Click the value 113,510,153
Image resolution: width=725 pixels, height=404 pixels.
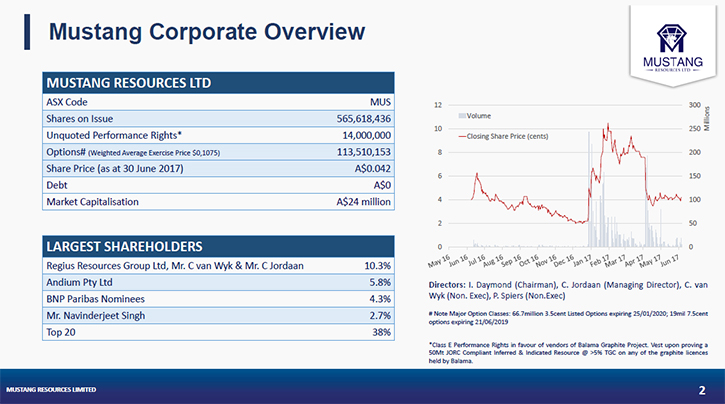363,152
